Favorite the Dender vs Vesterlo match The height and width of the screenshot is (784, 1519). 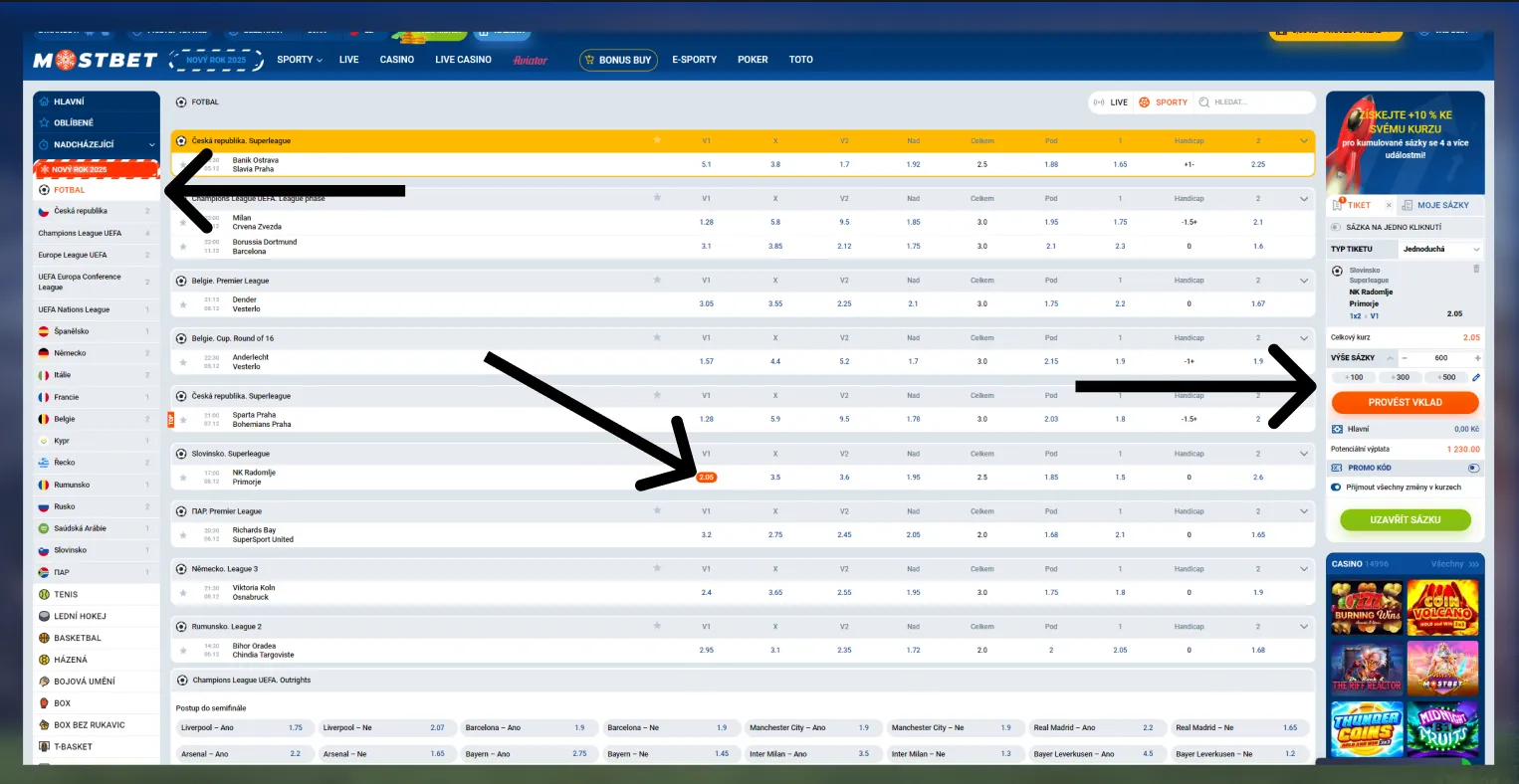183,303
